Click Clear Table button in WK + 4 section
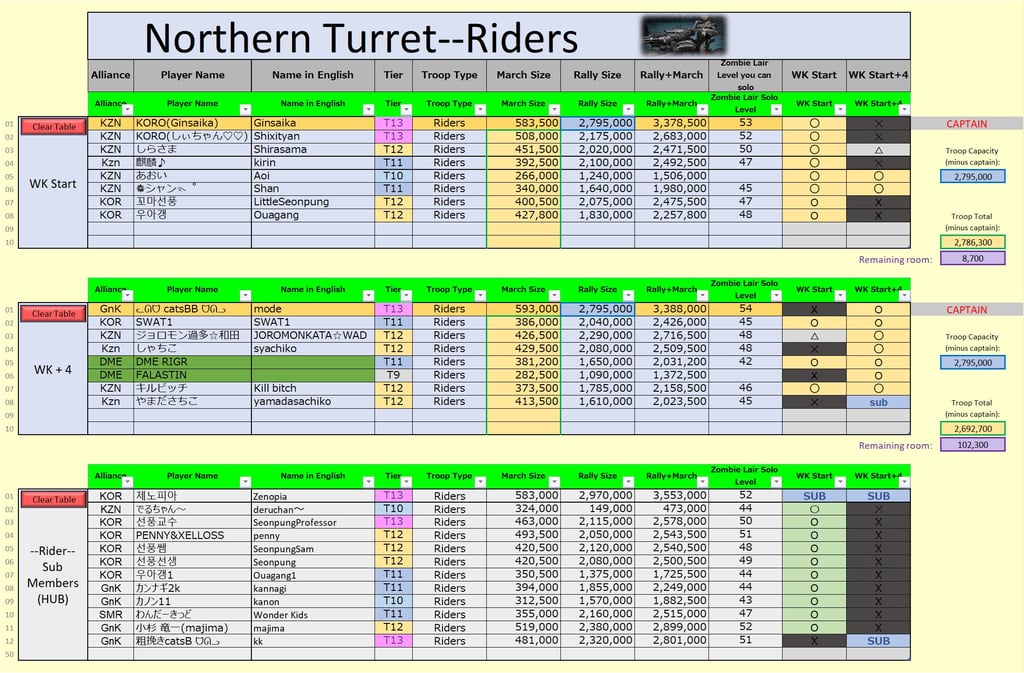Viewport: 1024px width, 673px height. [54, 313]
